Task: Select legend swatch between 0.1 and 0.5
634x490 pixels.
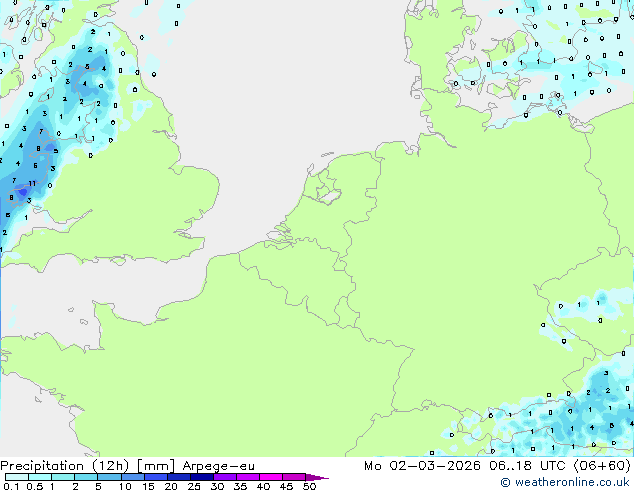Action: [17, 477]
